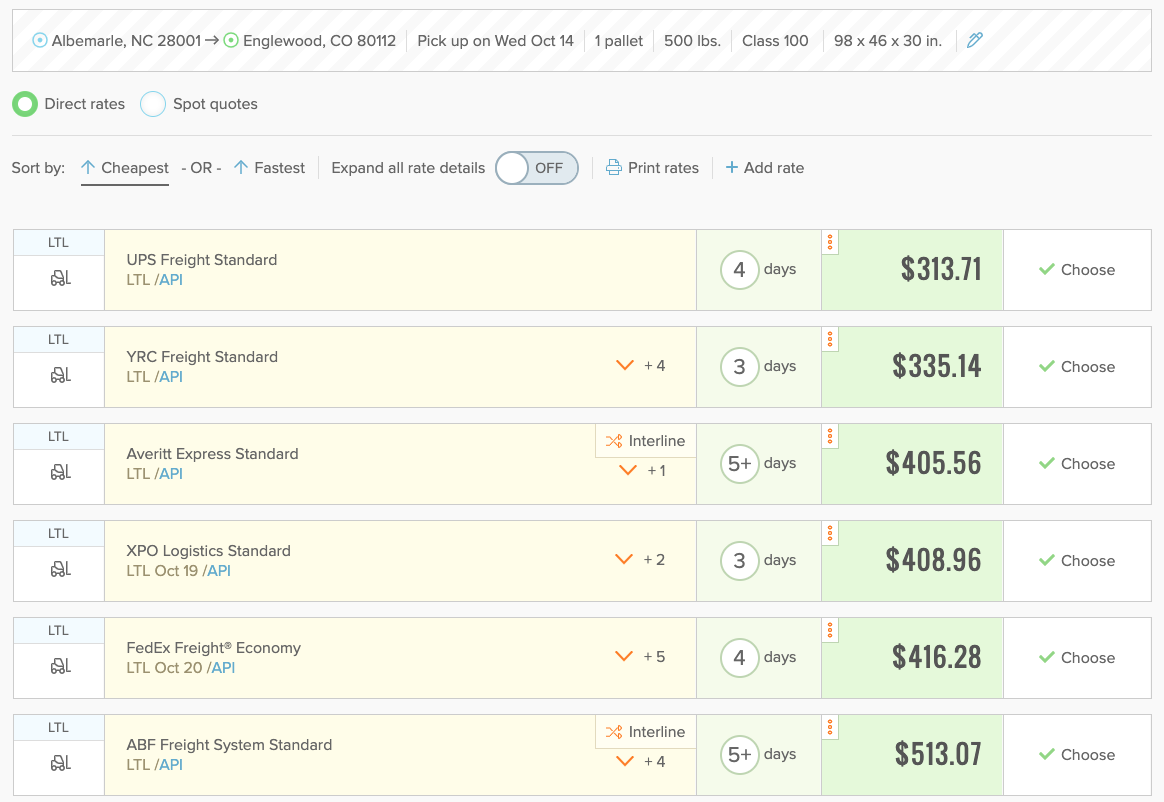Open three-dot menu for $416.28 rate
The image size is (1164, 802).
[830, 630]
